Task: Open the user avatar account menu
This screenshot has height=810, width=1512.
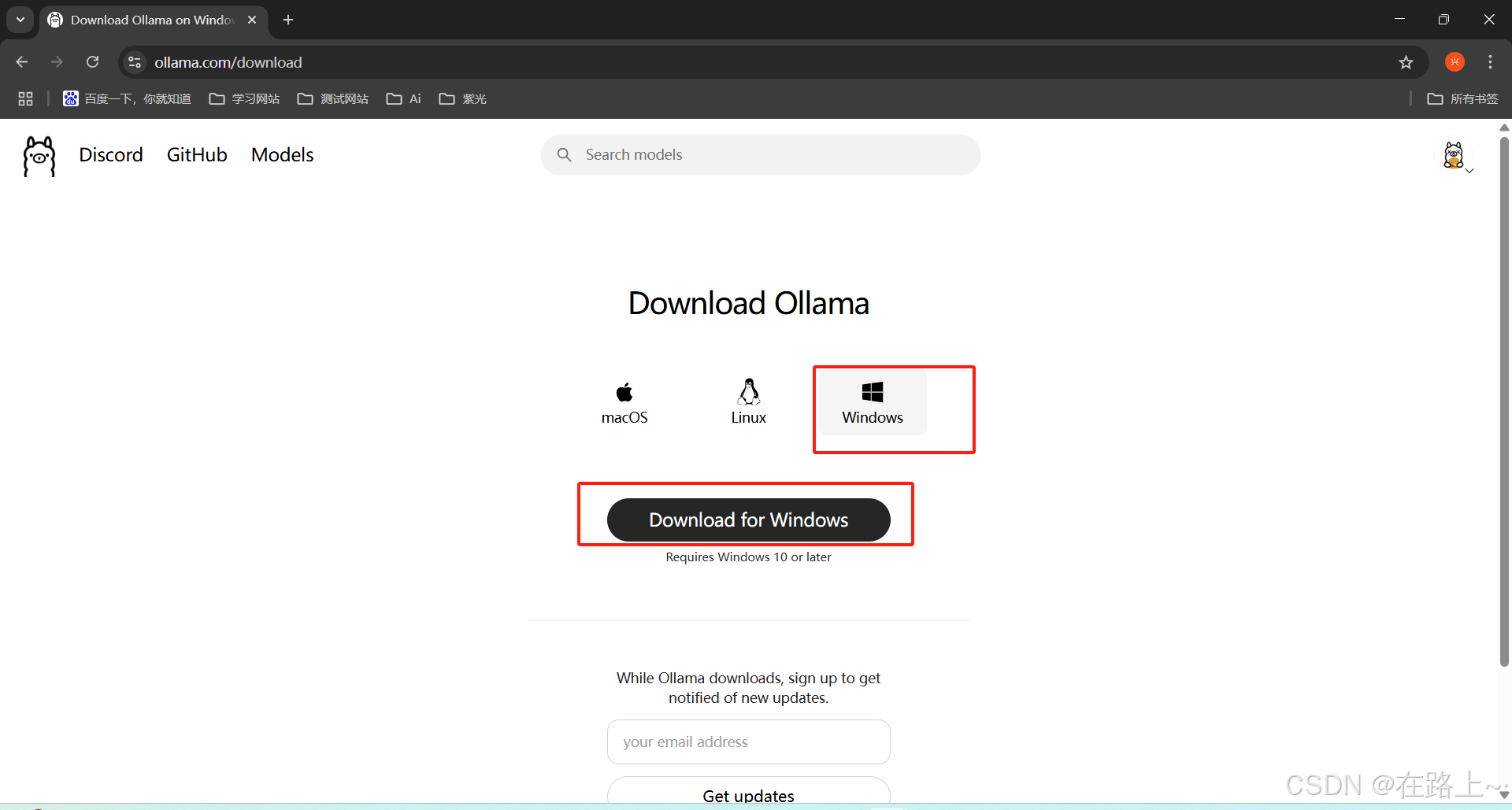Action: (x=1456, y=157)
